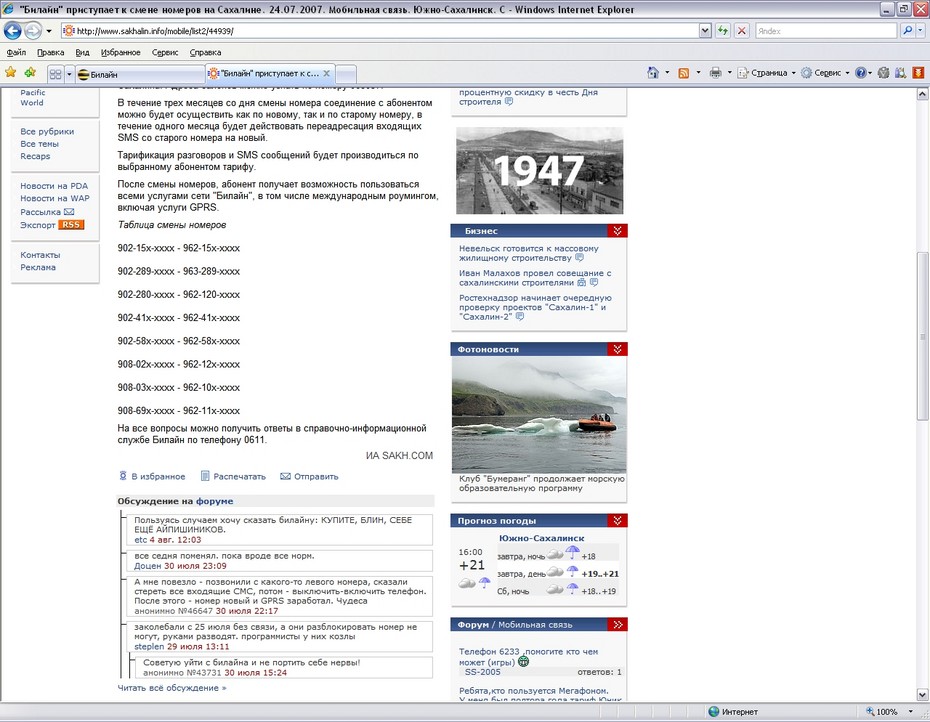
Task: Open Новости на PDA link
Action: 54,186
